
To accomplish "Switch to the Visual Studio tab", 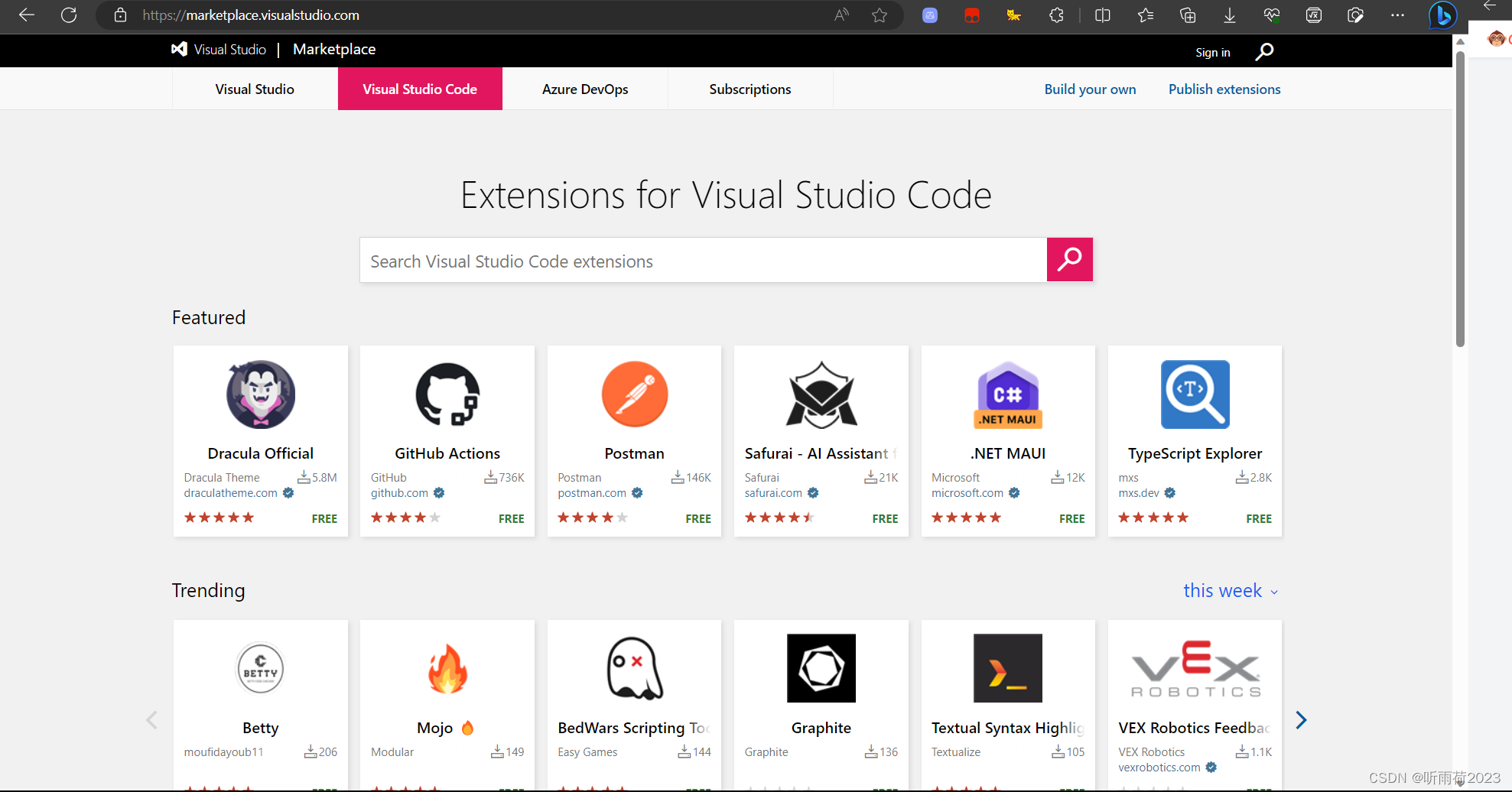I will click(x=255, y=89).
